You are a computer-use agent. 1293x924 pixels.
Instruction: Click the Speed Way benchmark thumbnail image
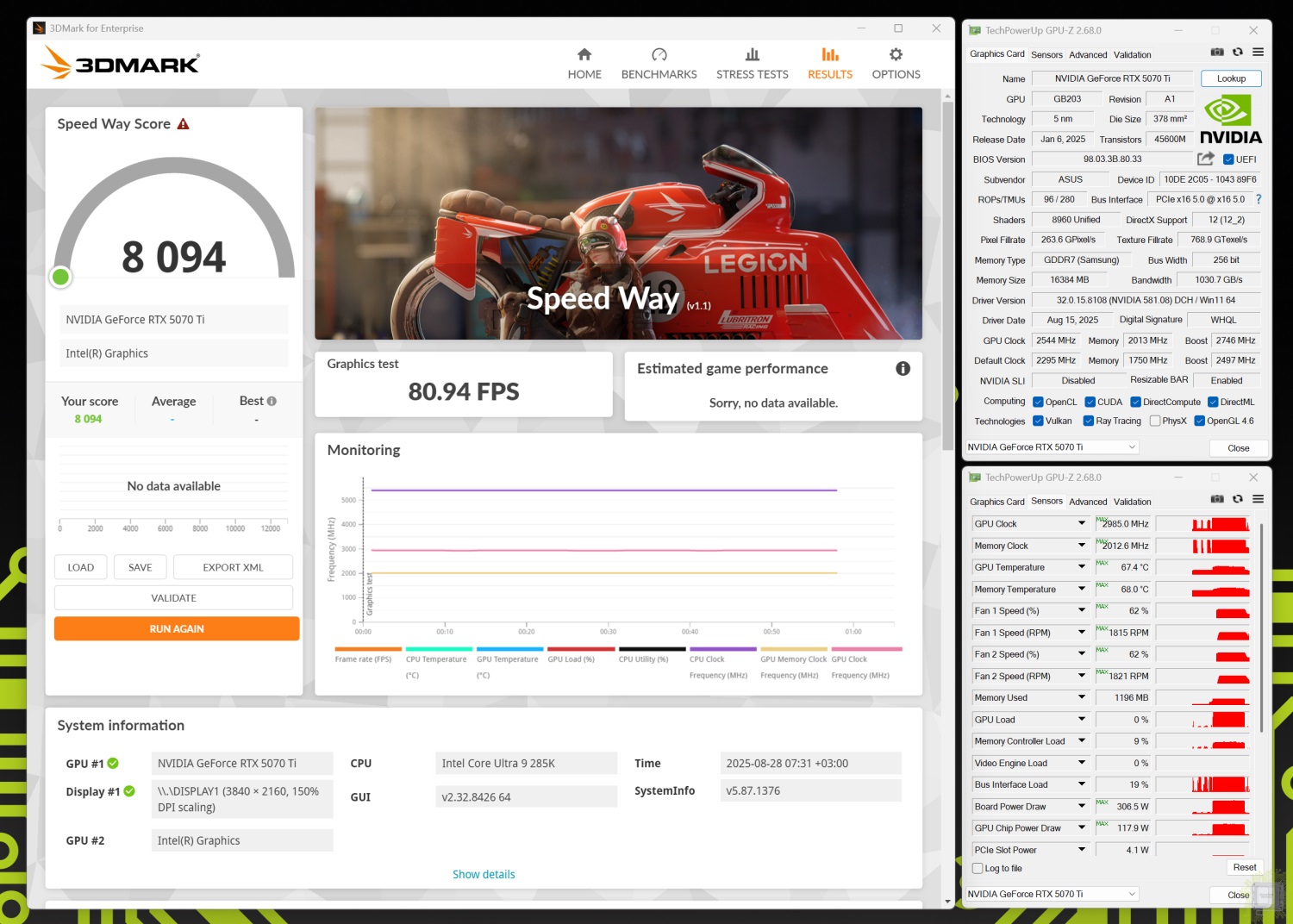coord(618,223)
